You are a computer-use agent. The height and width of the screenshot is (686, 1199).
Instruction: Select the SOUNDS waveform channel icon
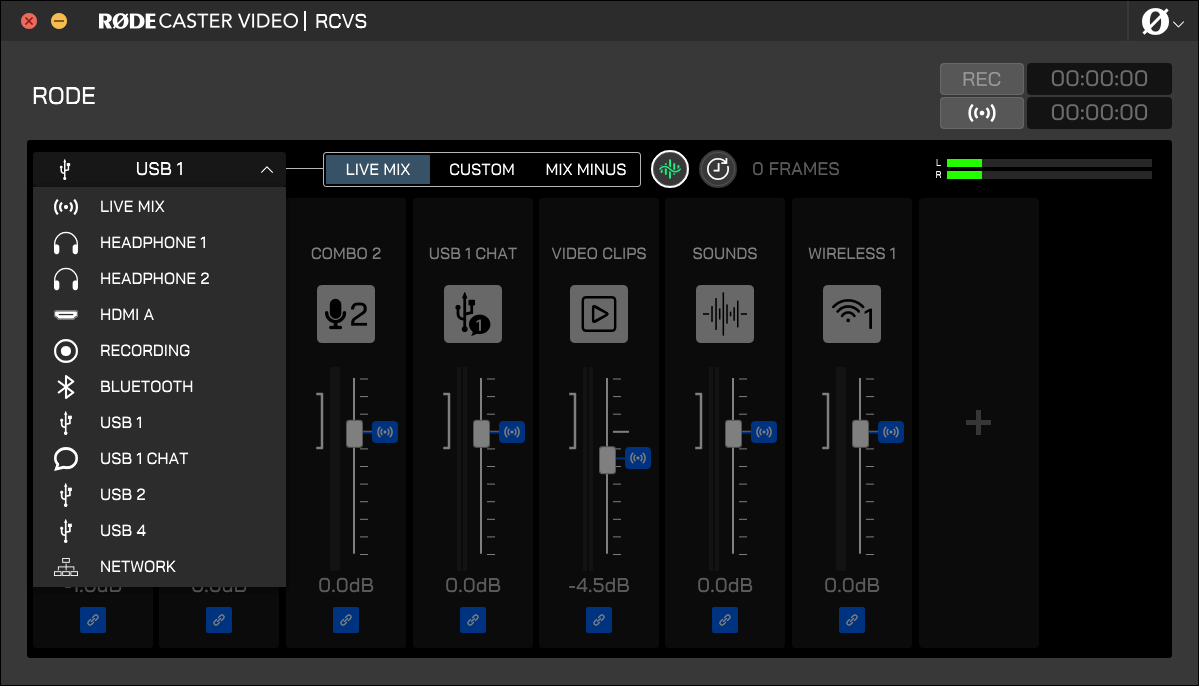point(724,313)
